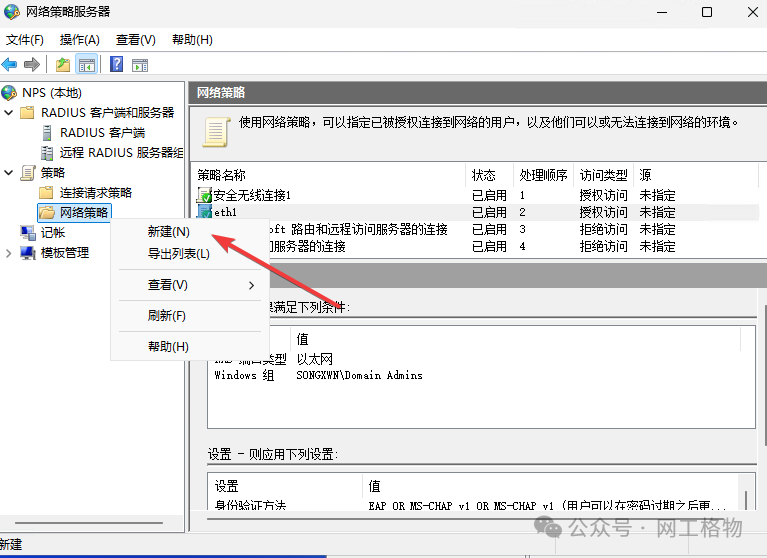Screen dimensions: 767x558
Task: Choose 刷新(F) from context menu
Action: [191, 315]
